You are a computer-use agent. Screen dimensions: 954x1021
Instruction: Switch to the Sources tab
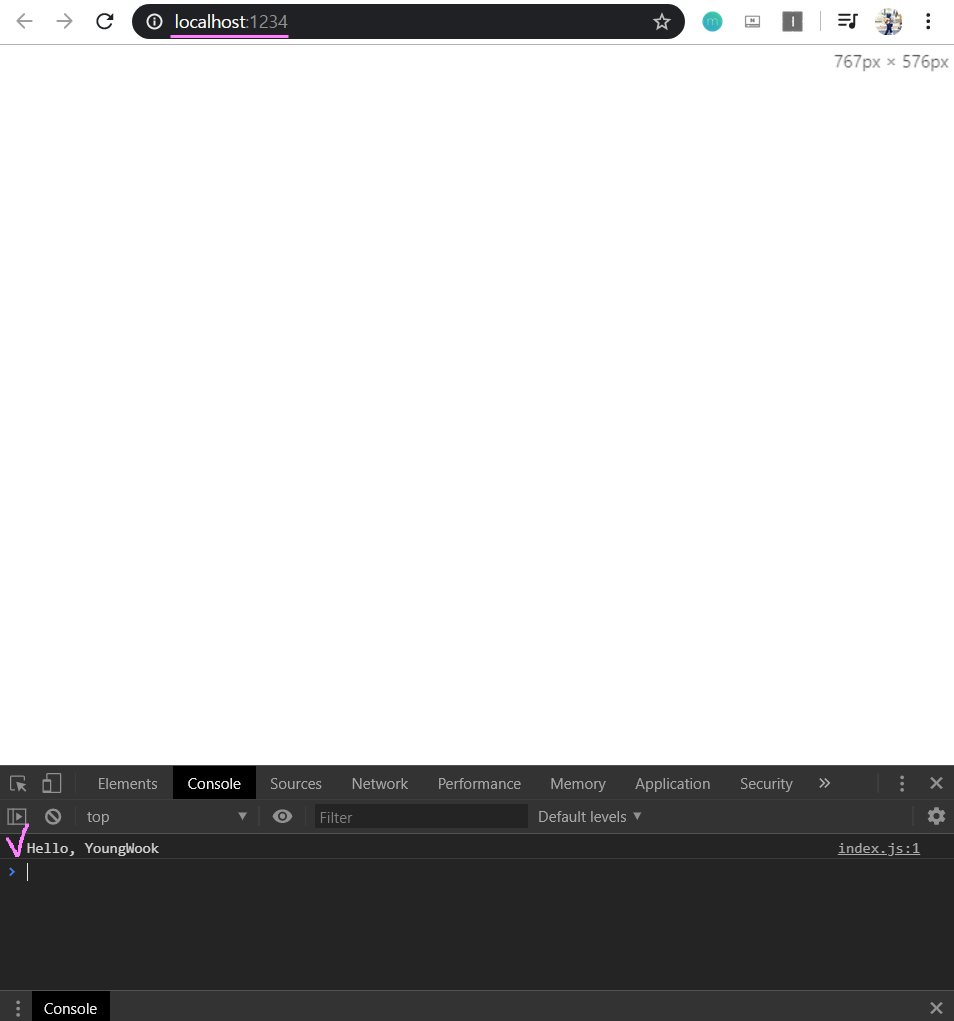point(296,783)
